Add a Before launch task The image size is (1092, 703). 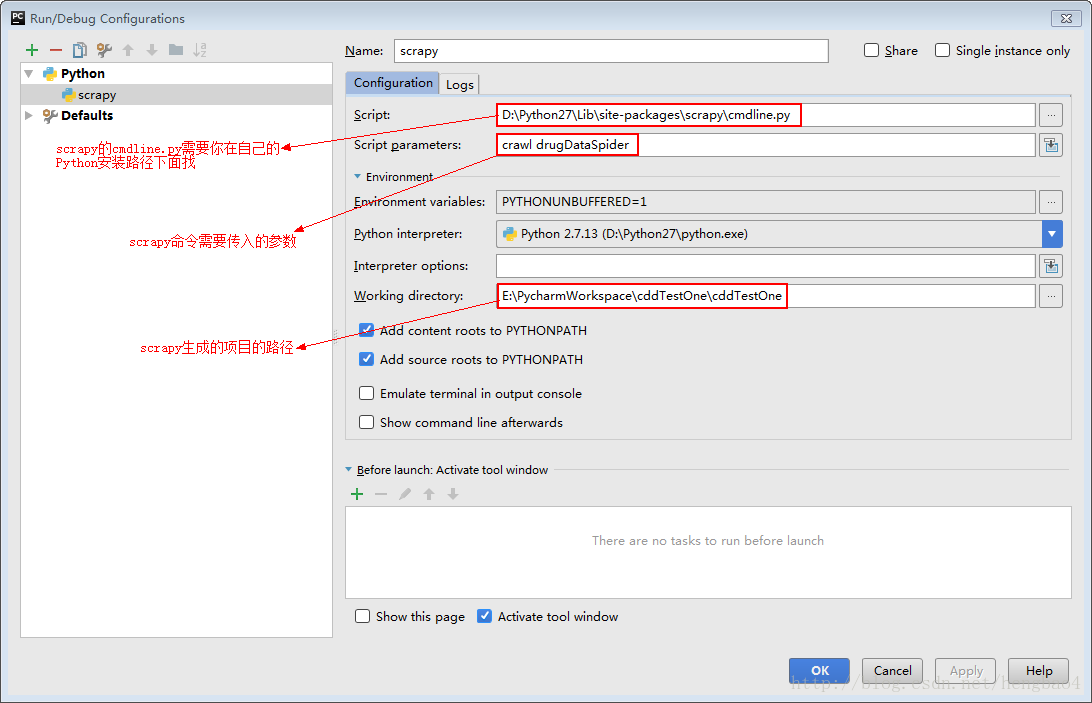coord(357,494)
